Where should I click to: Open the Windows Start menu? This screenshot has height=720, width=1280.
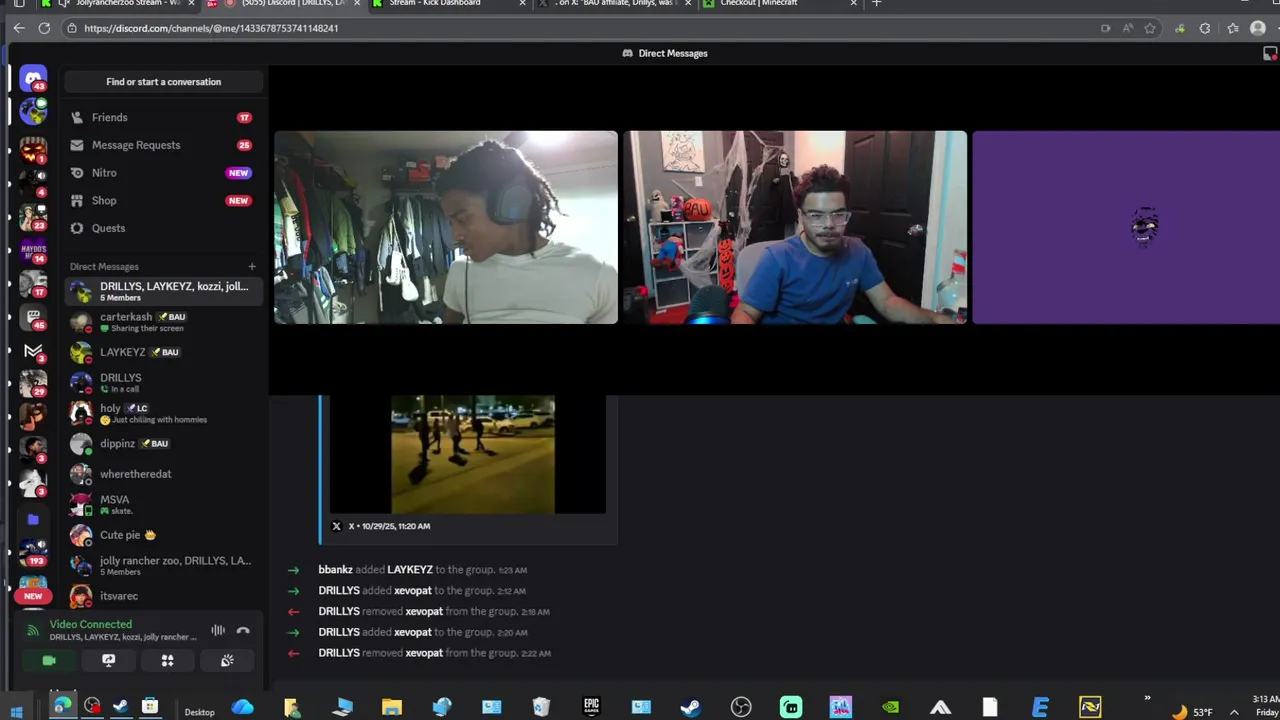coord(16,711)
